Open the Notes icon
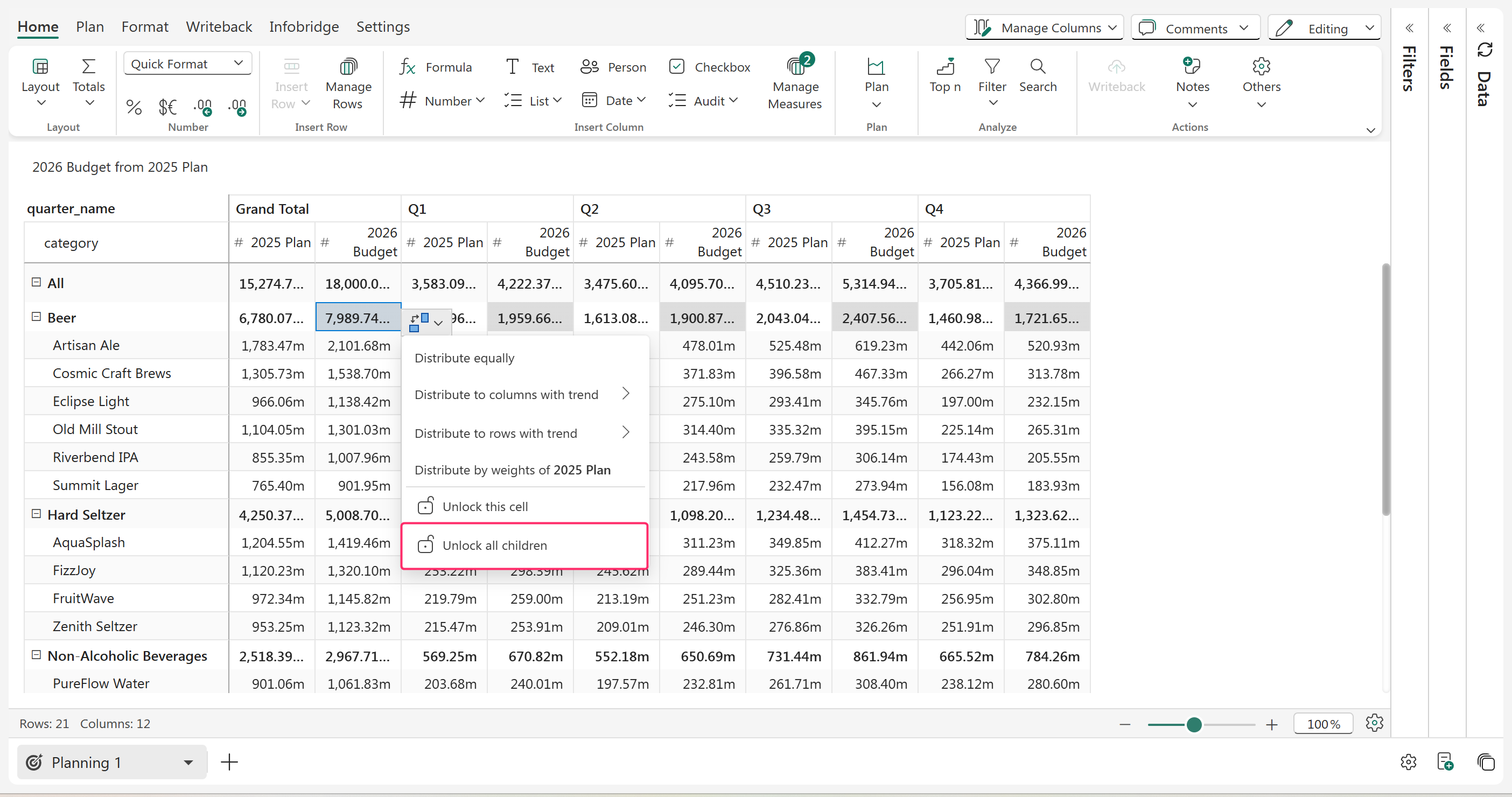 click(x=1192, y=66)
